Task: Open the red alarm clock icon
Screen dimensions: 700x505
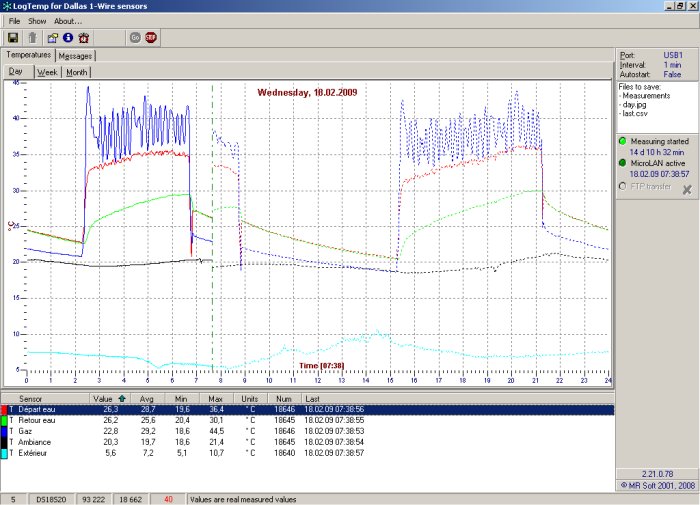Action: pos(83,37)
